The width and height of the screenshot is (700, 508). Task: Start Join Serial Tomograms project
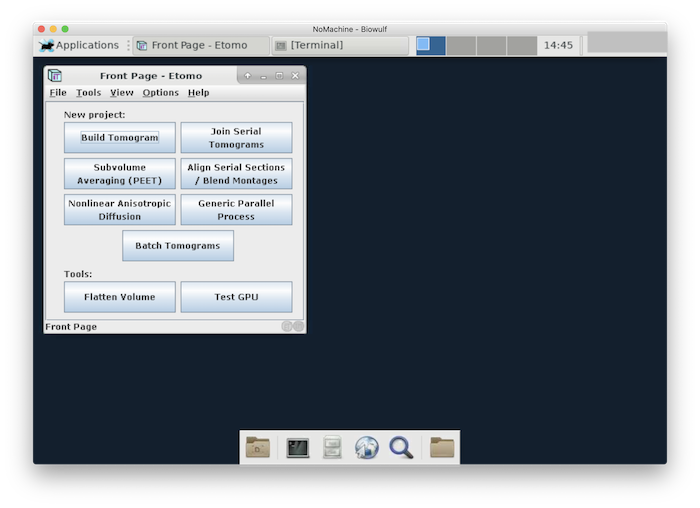tap(236, 138)
